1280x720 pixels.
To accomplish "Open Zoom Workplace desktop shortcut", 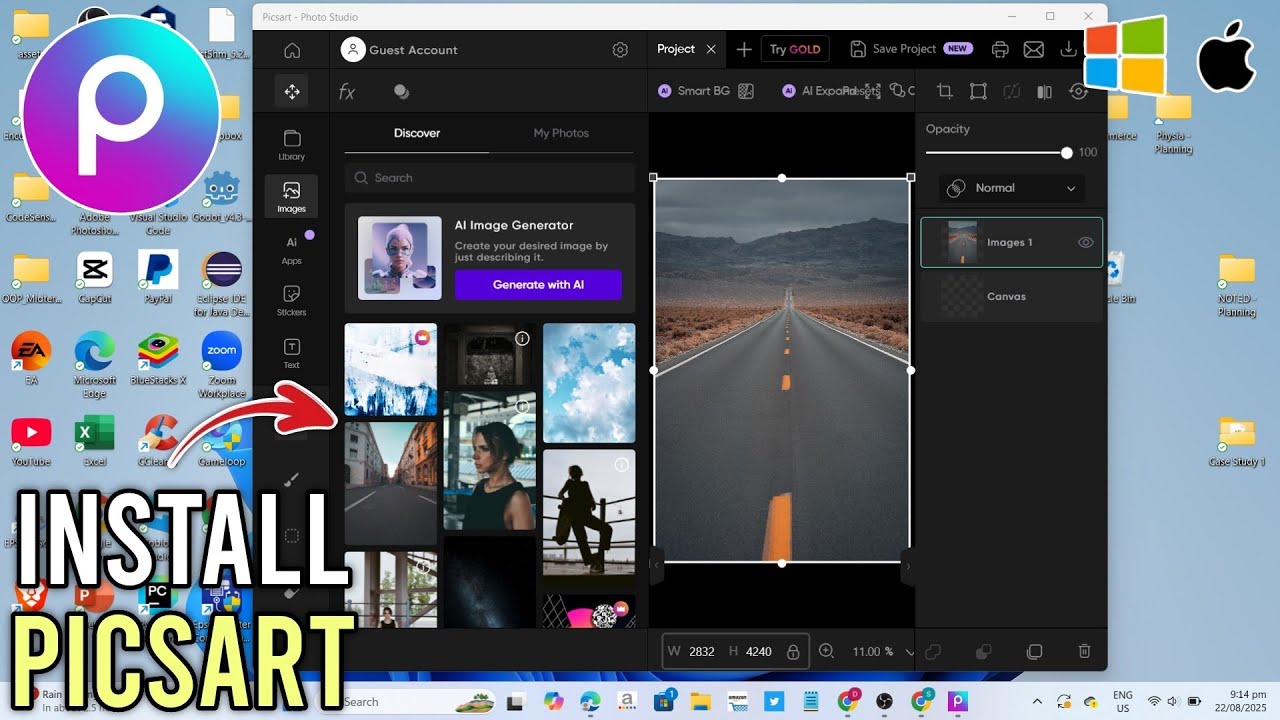I will [222, 366].
